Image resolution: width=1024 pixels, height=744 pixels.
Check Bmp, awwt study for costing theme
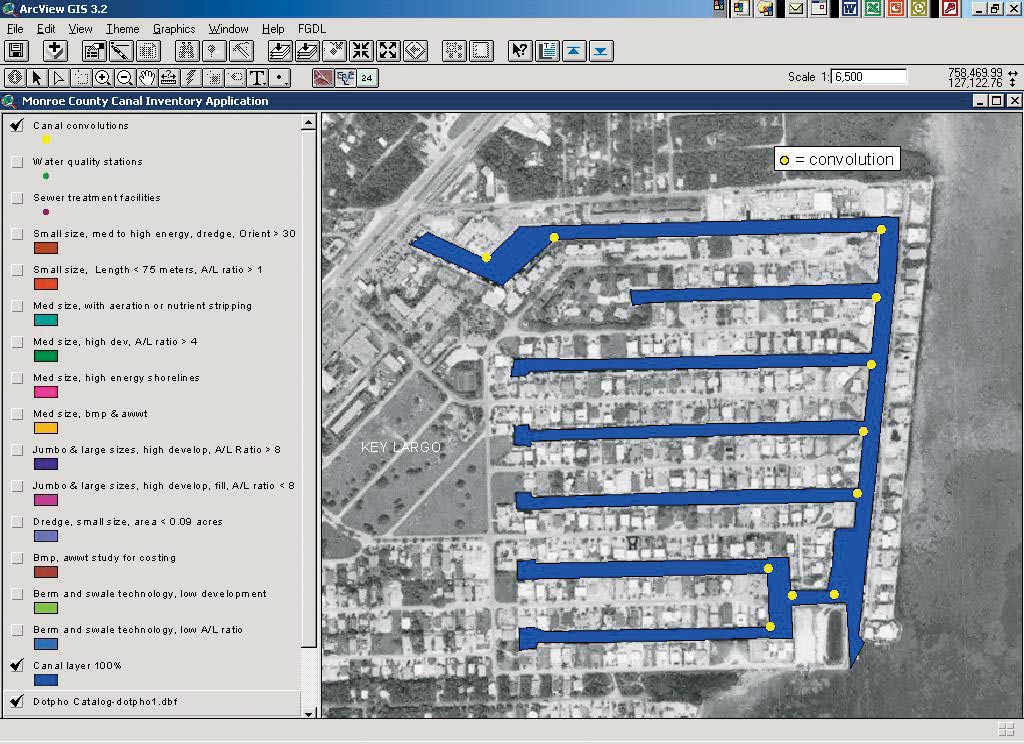click(x=17, y=558)
